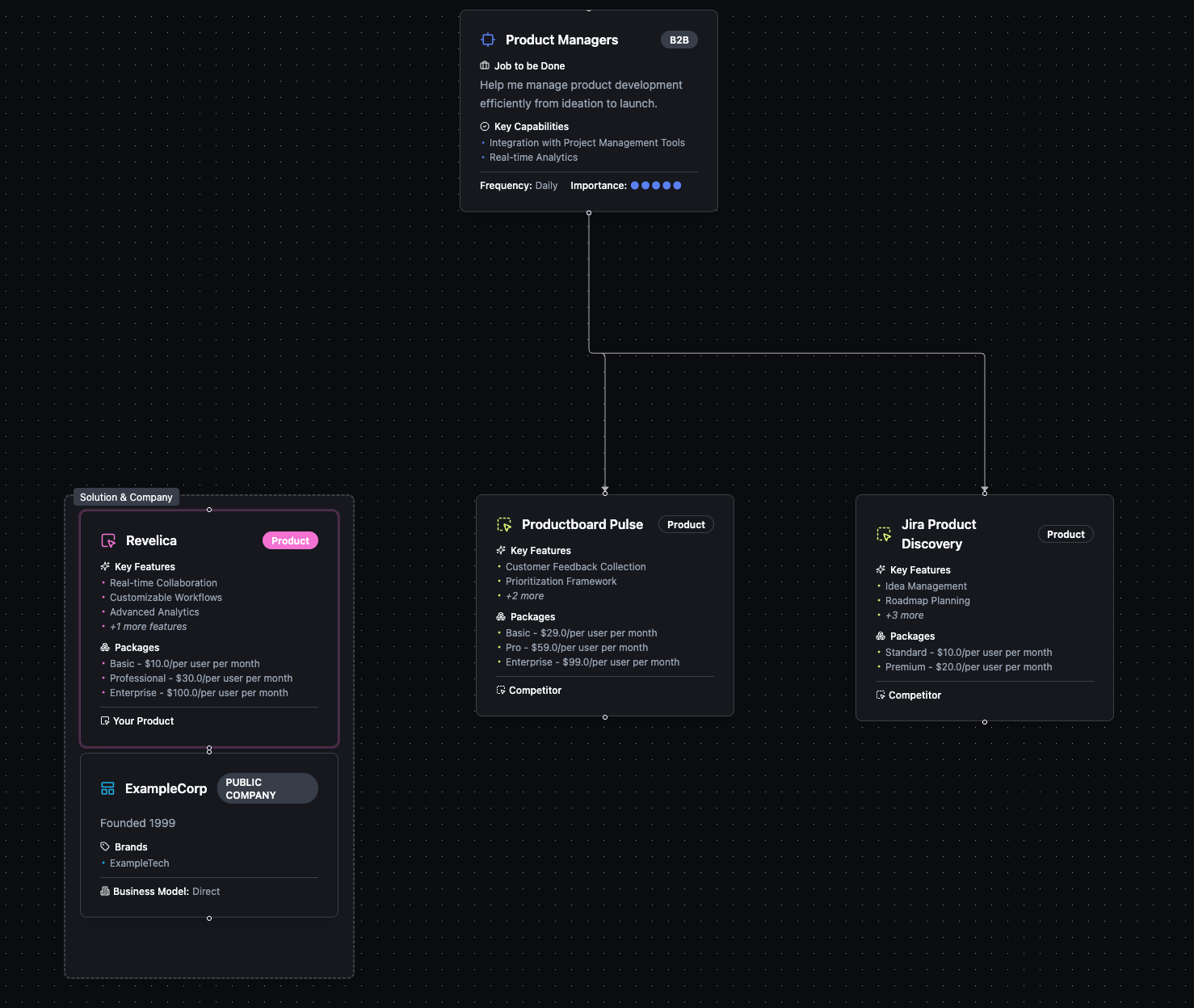
Task: Click the Brands tag icon
Action: click(x=105, y=846)
